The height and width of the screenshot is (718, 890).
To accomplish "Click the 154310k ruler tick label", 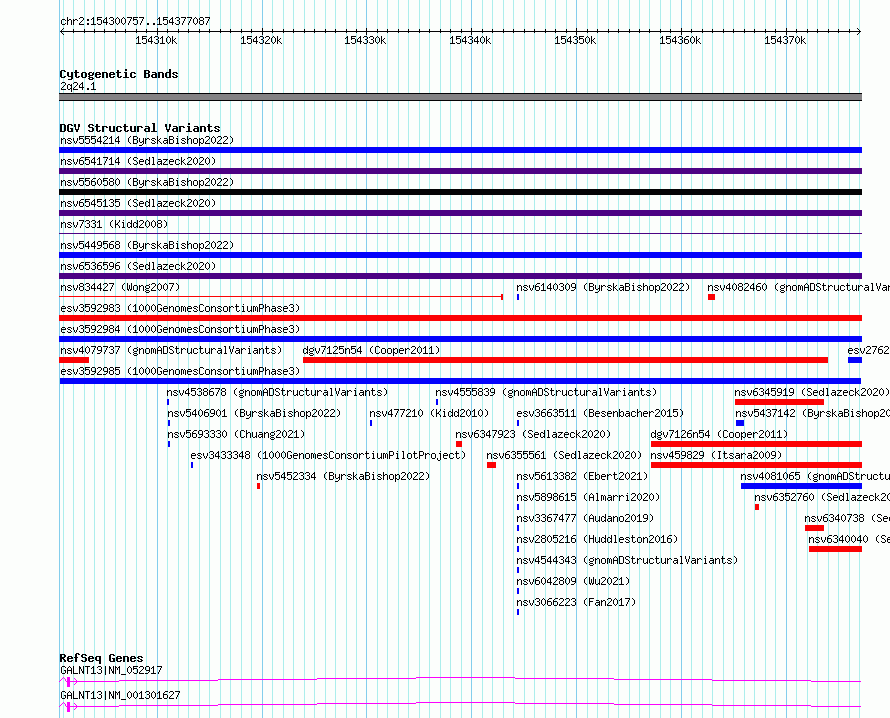I will coord(156,40).
